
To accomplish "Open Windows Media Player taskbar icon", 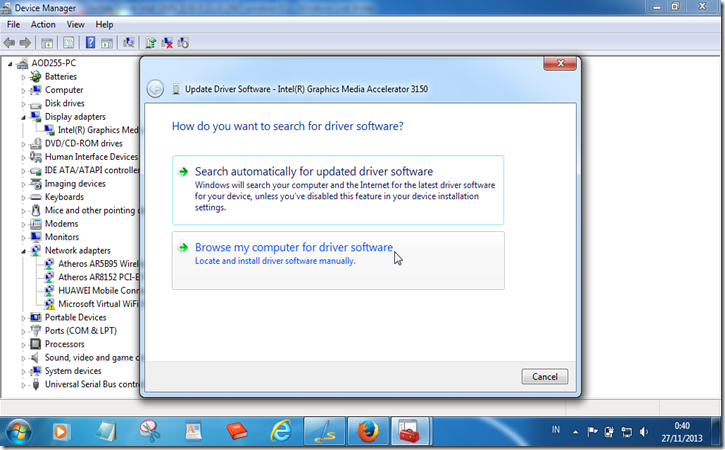I will pos(61,432).
